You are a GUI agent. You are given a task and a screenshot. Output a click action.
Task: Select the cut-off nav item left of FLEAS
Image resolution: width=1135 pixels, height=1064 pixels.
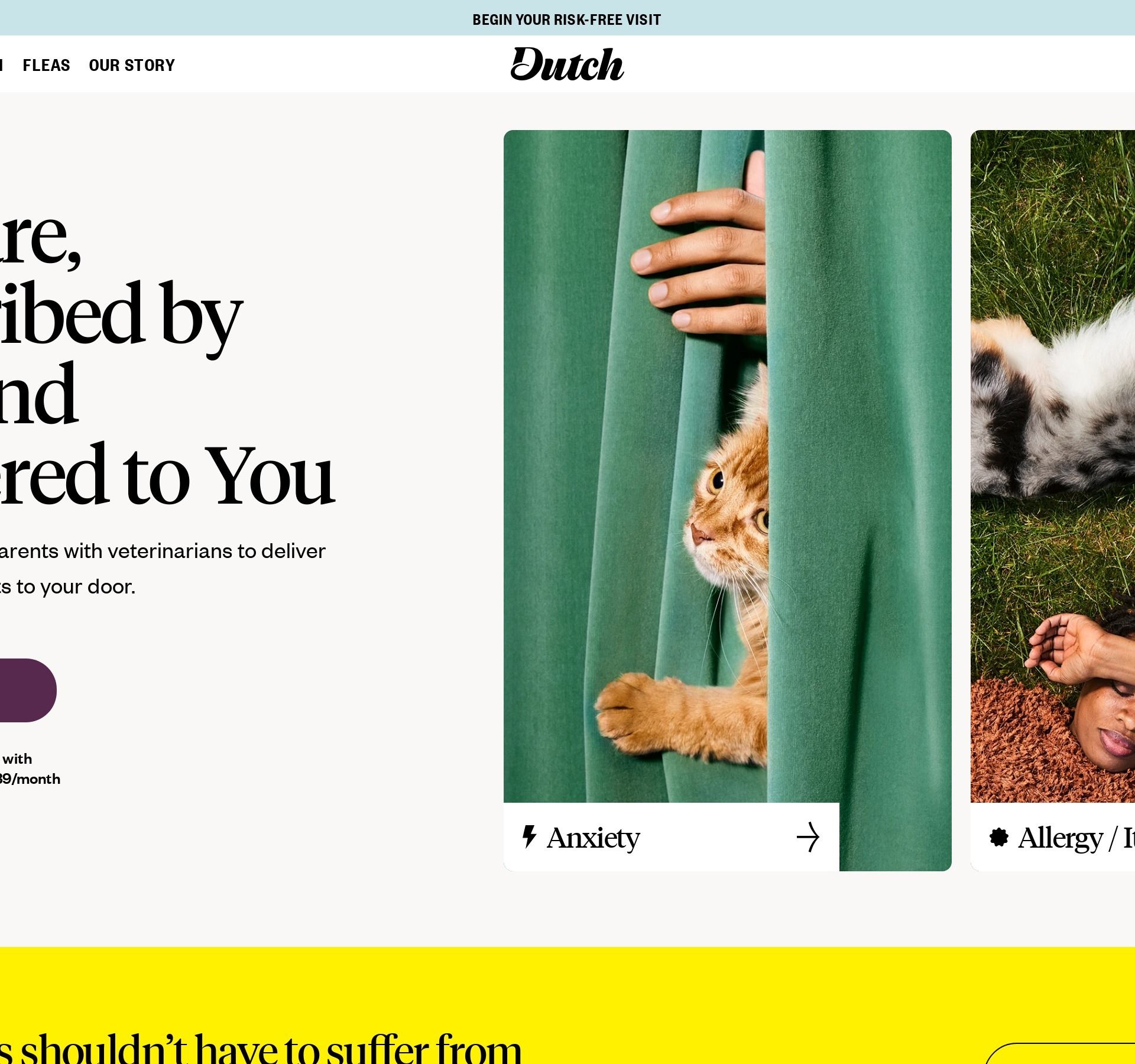(x=1, y=65)
